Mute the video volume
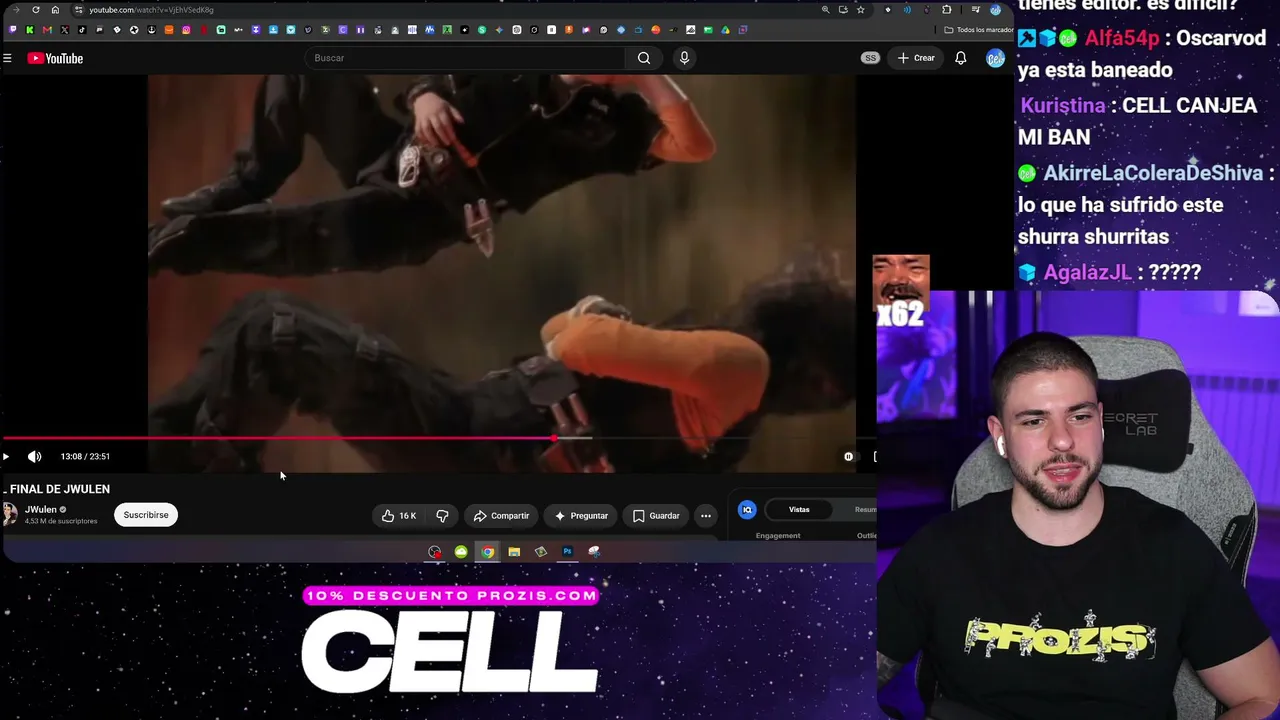 click(34, 457)
